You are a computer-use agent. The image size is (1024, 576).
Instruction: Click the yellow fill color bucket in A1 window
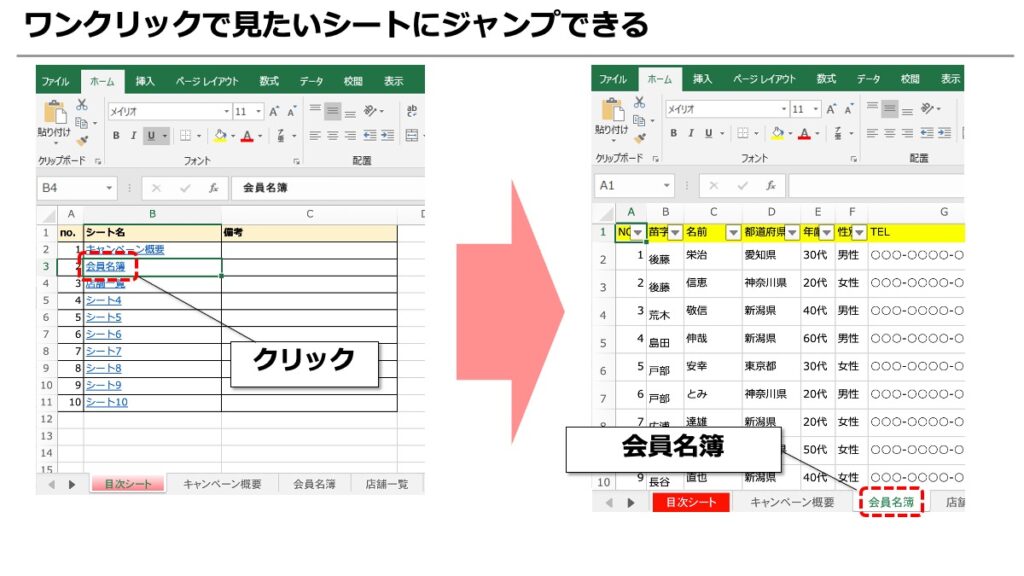pos(777,133)
